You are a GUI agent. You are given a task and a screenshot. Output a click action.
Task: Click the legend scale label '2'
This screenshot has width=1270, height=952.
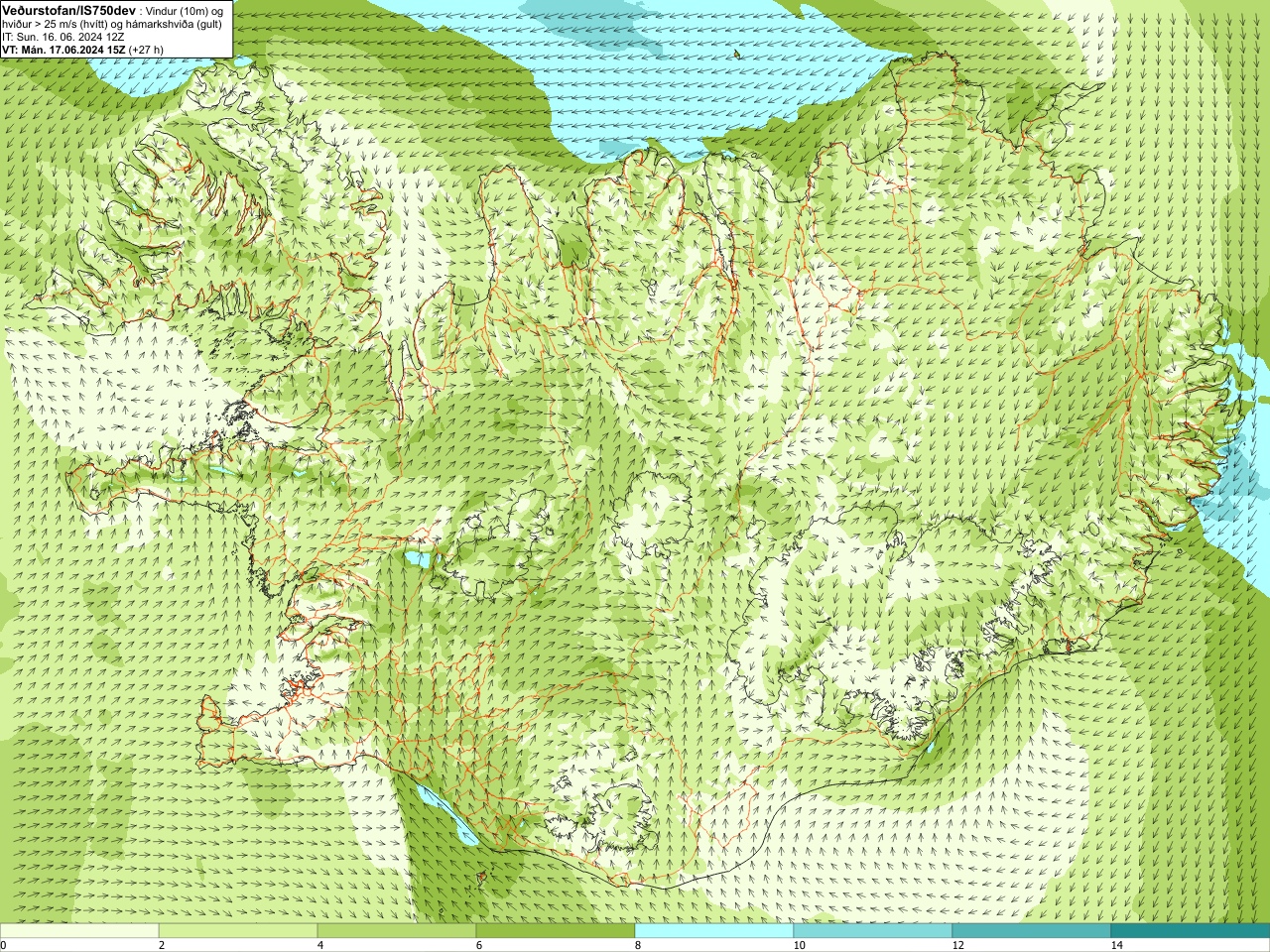click(162, 945)
